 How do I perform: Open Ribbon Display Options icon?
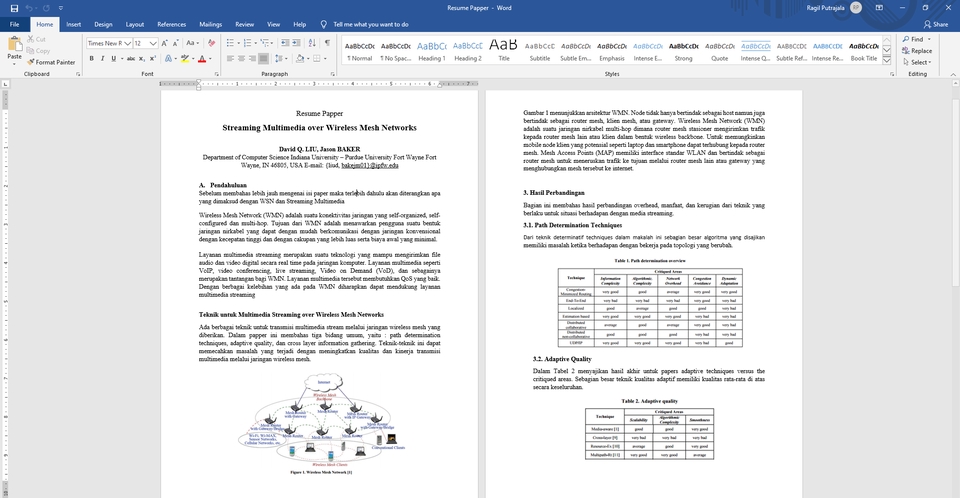point(879,8)
